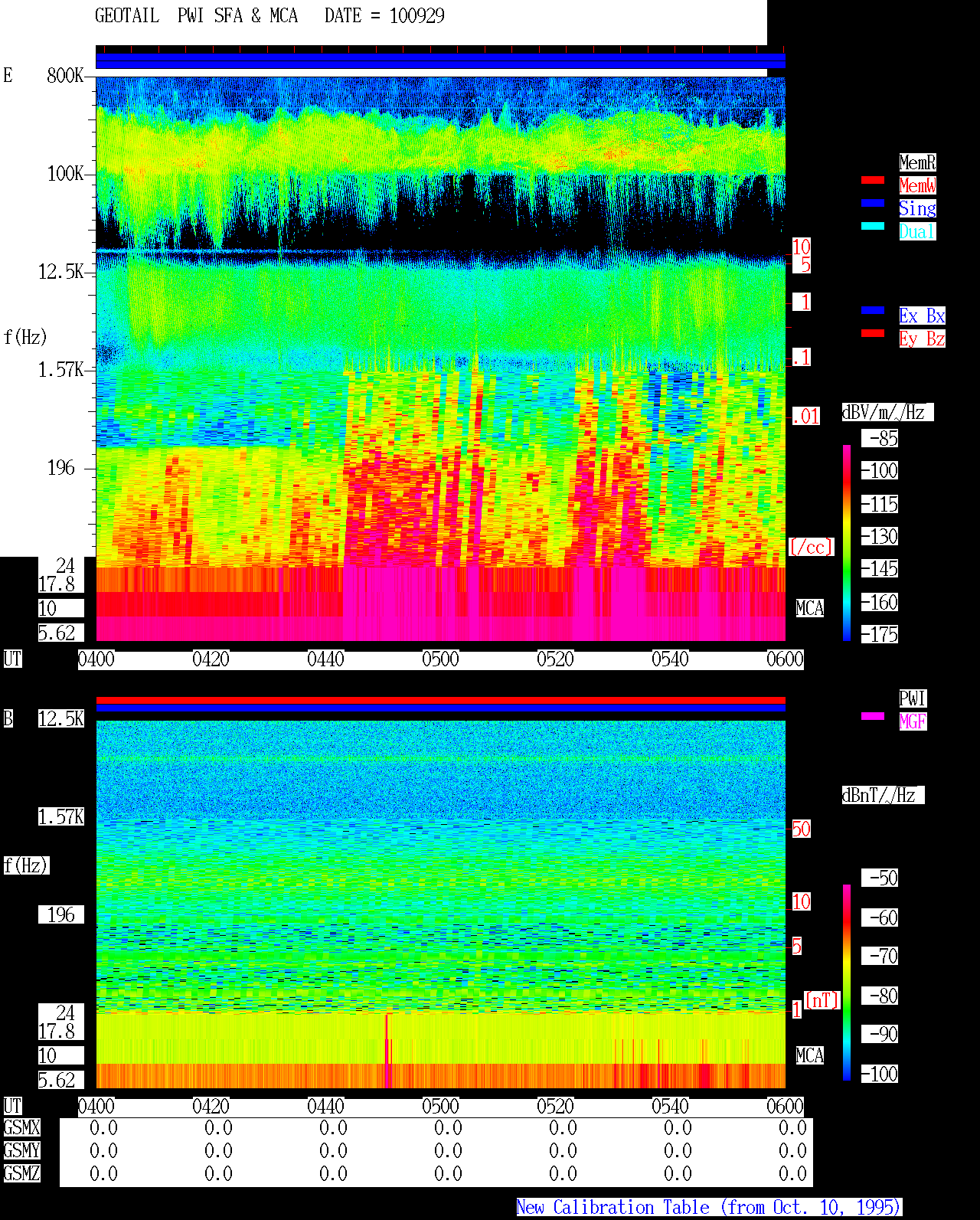Image resolution: width=980 pixels, height=1220 pixels.
Task: Click the 0520 time tick under B panel
Action: 555,1107
